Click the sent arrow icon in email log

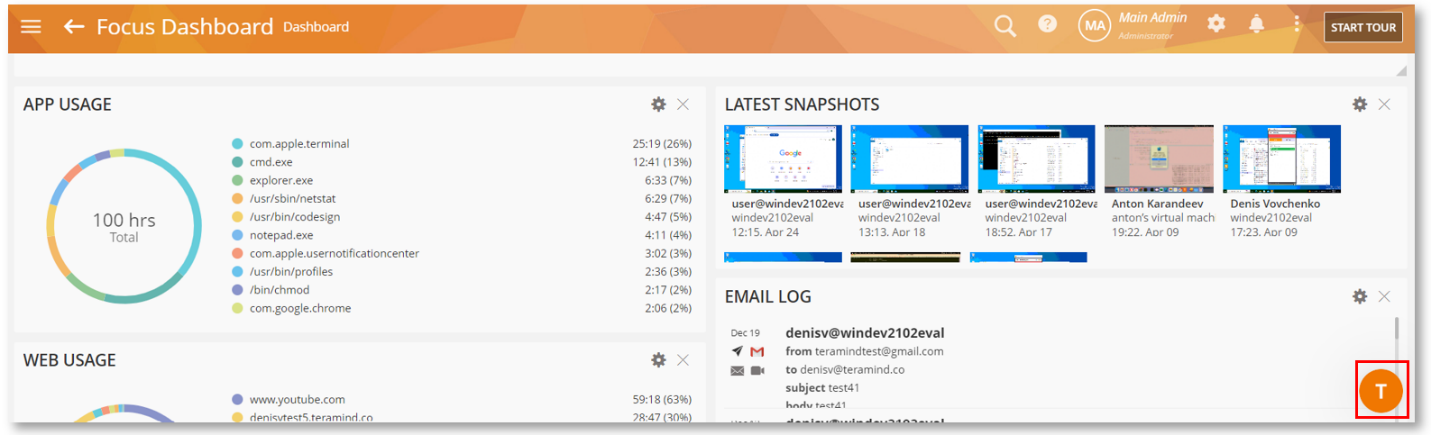[737, 351]
